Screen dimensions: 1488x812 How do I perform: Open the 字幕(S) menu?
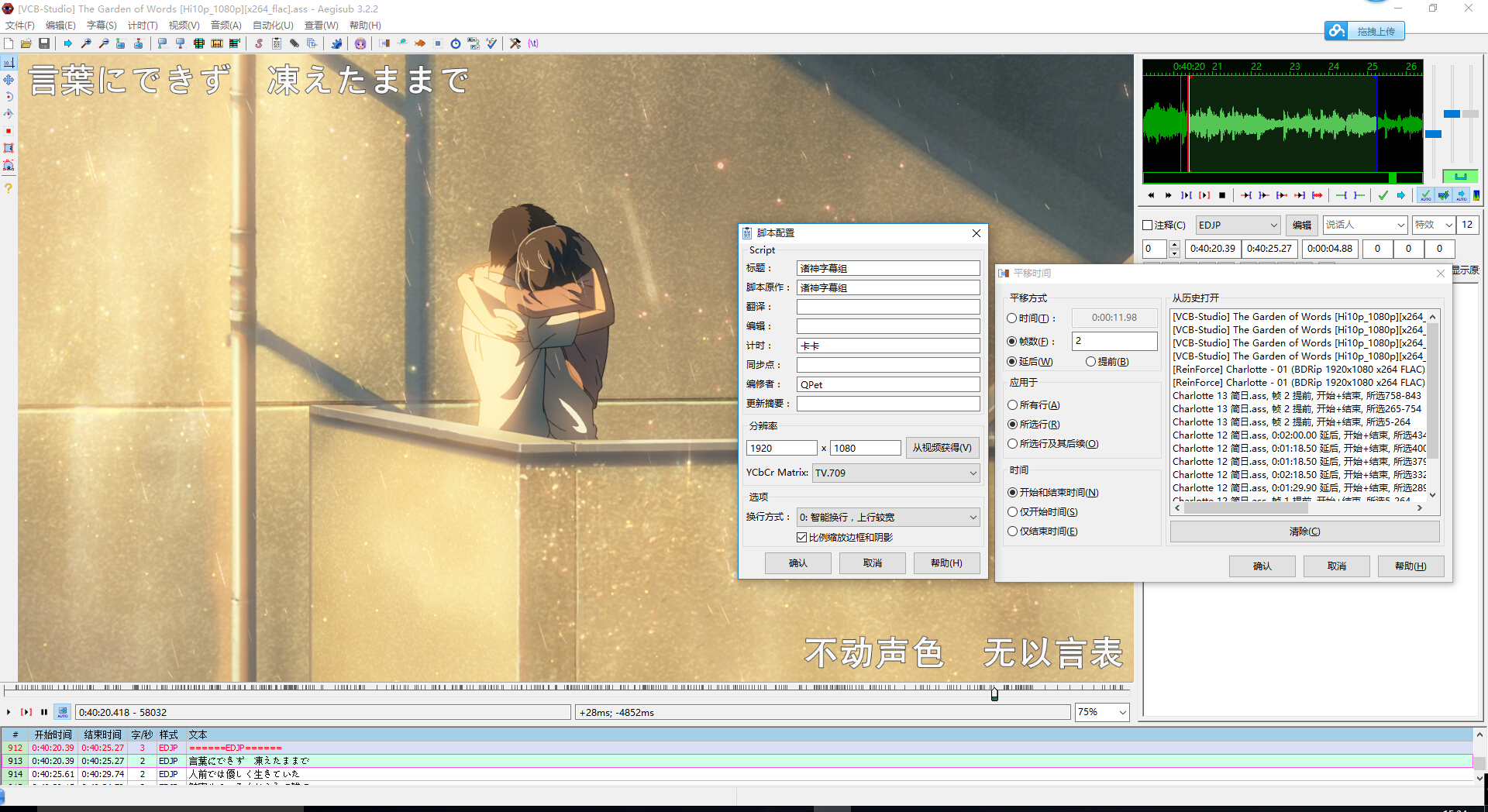click(x=102, y=26)
